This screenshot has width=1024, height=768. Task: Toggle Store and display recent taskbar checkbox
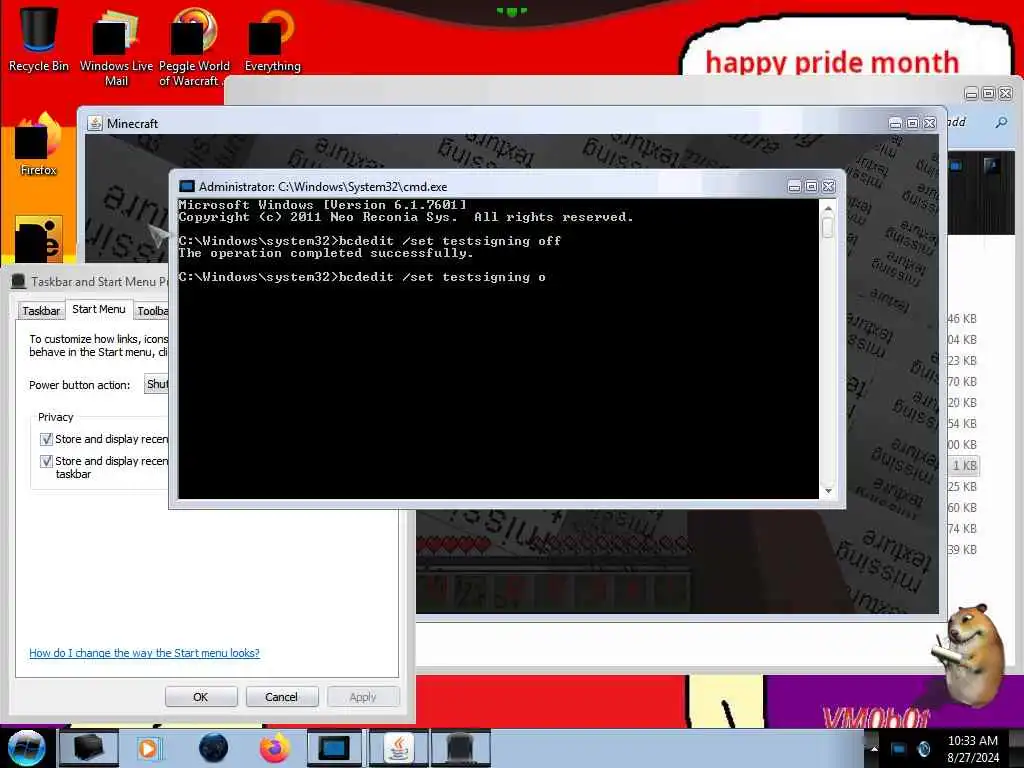click(x=46, y=461)
